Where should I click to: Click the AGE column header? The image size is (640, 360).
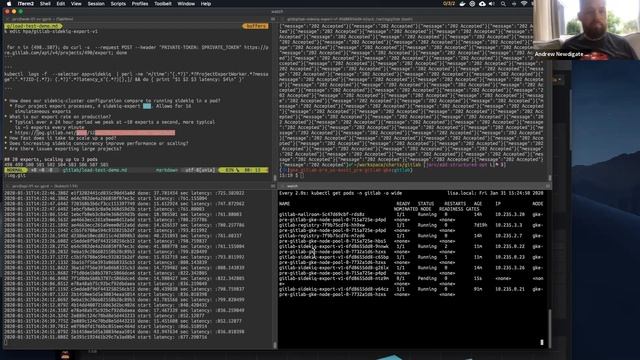(477, 204)
